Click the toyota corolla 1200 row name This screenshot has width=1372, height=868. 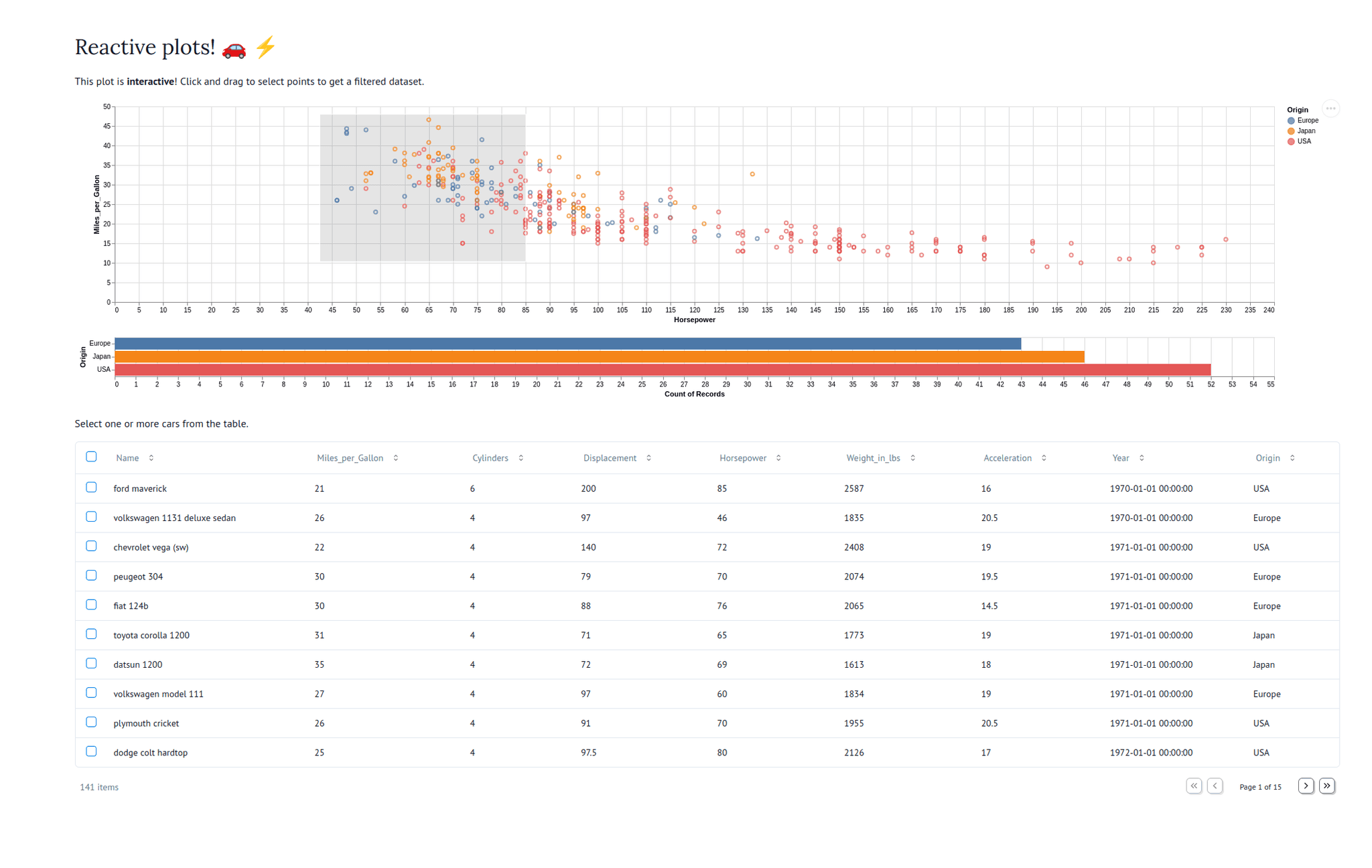coord(151,635)
